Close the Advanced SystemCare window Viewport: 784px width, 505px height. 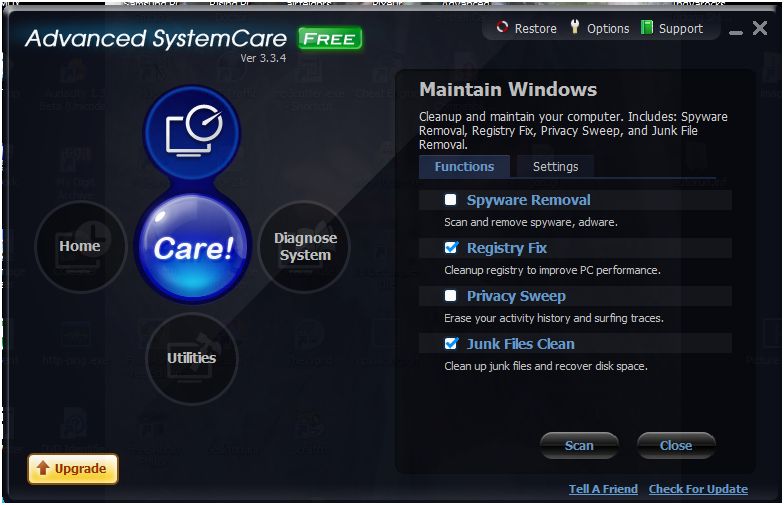pyautogui.click(x=760, y=28)
